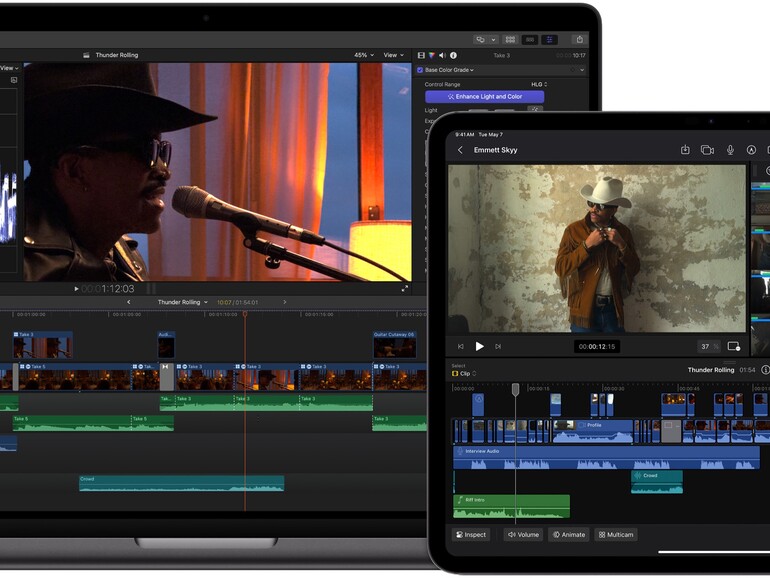
Task: Toggle the inspector sliders button in the Mac toolbar
Action: point(550,39)
